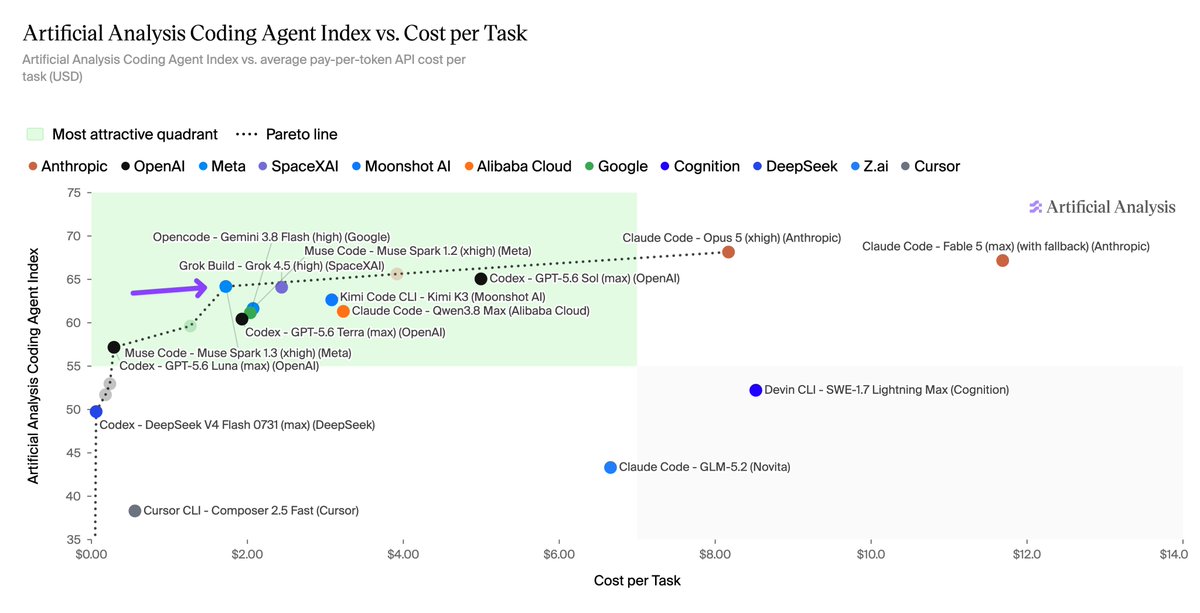The height and width of the screenshot is (613, 1200).
Task: Select the Claude Code Opus 5 data point
Action: tap(728, 252)
